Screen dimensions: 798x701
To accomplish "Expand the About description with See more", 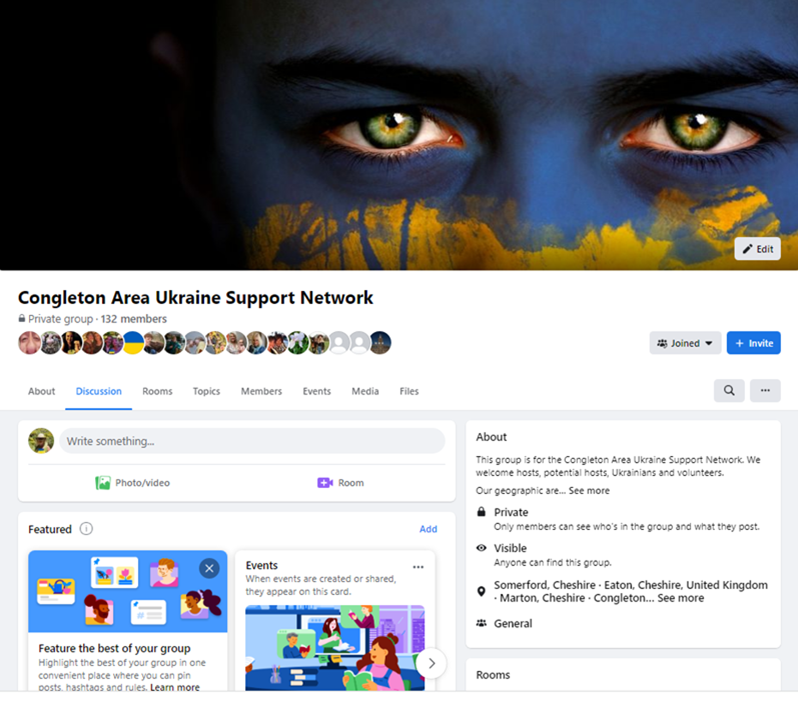I will 589,491.
